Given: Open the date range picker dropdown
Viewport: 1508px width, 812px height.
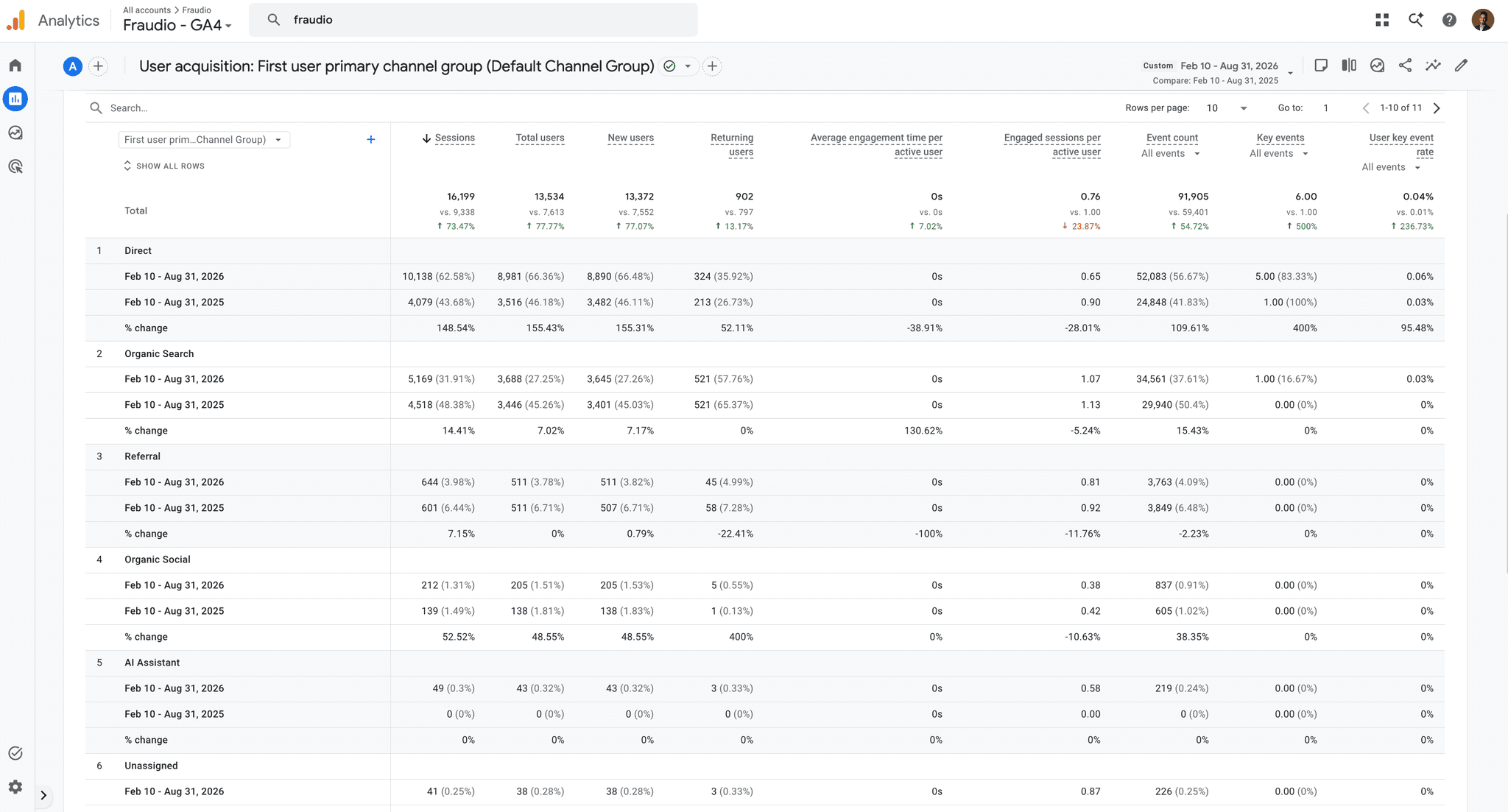Looking at the screenshot, I should (1219, 72).
